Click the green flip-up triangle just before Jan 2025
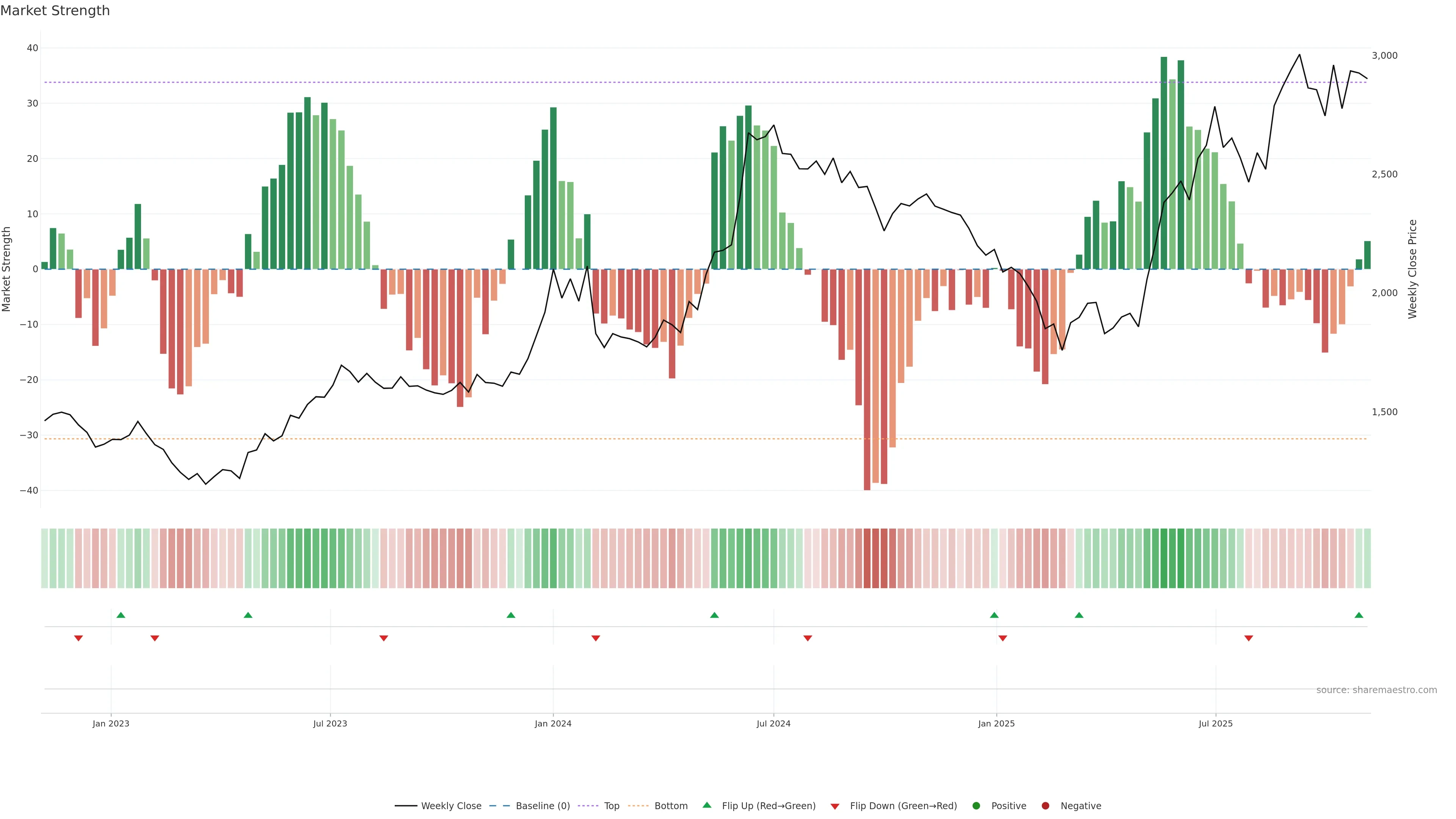 [x=994, y=615]
